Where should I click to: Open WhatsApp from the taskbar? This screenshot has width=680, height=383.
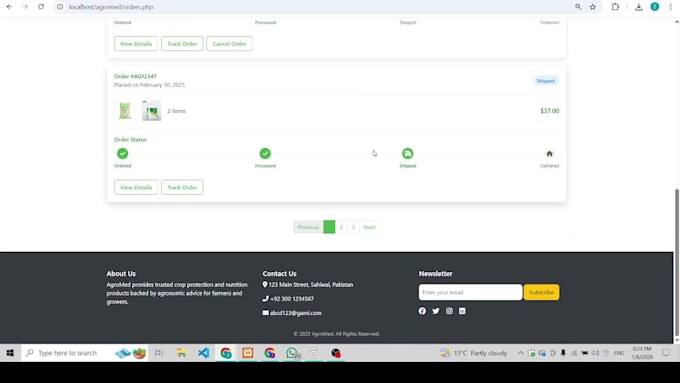tap(292, 353)
